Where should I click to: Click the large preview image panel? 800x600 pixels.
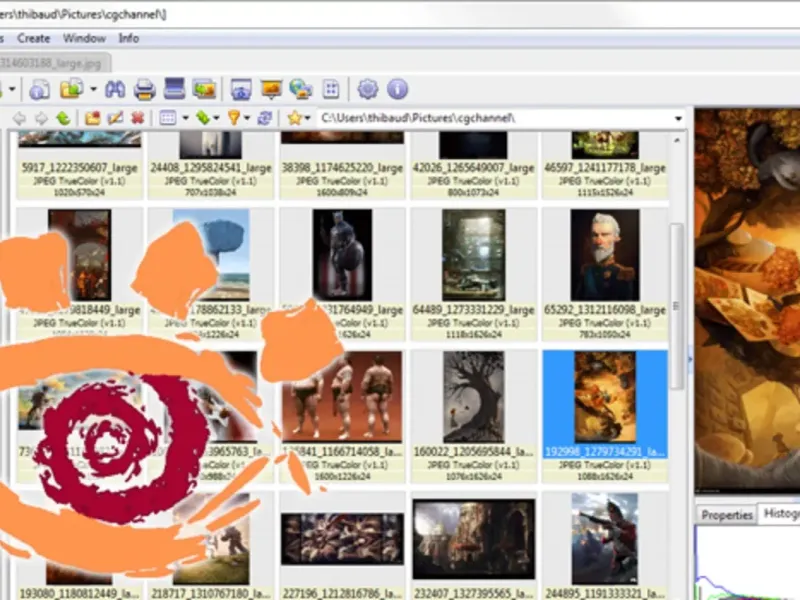(747, 300)
